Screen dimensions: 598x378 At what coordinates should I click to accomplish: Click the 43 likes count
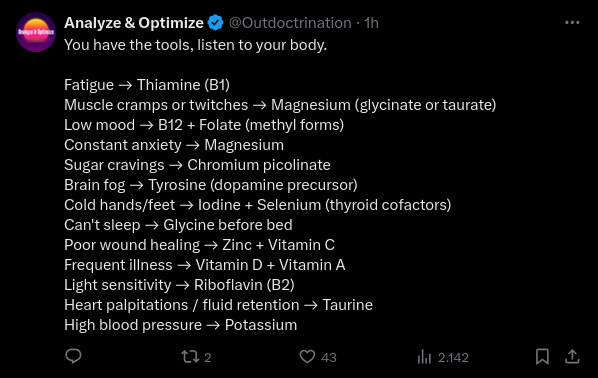click(x=329, y=357)
